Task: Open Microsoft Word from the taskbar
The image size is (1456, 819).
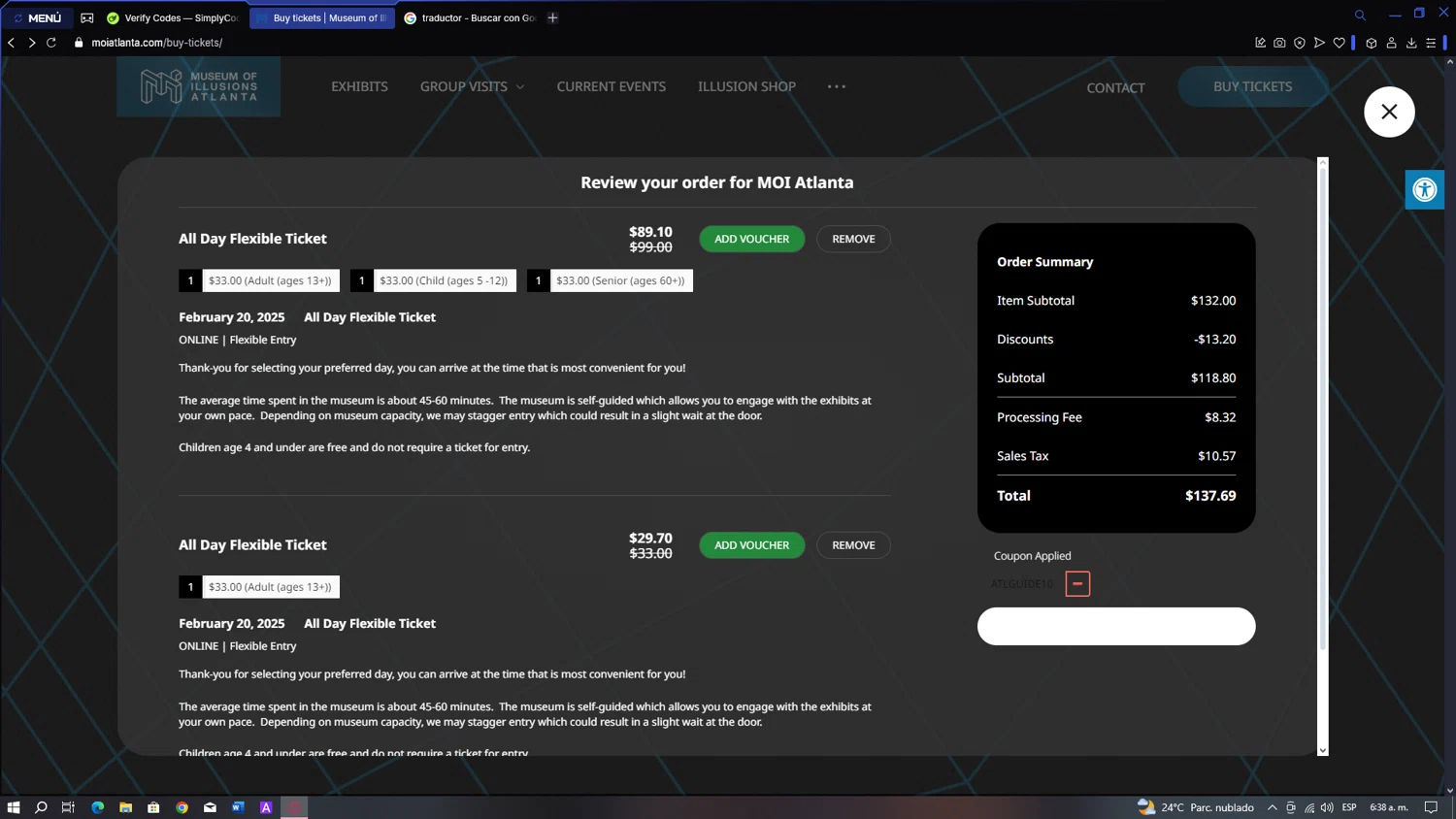Action: click(238, 807)
